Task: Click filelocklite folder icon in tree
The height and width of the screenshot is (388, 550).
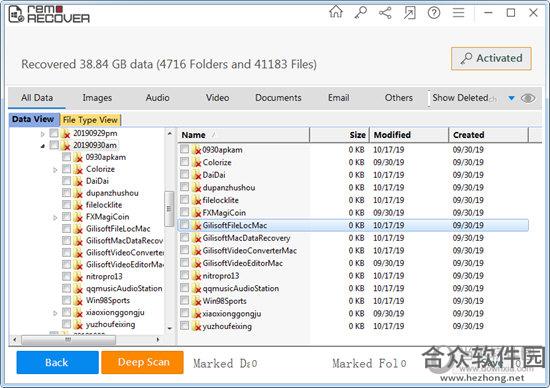Action: tap(78, 205)
